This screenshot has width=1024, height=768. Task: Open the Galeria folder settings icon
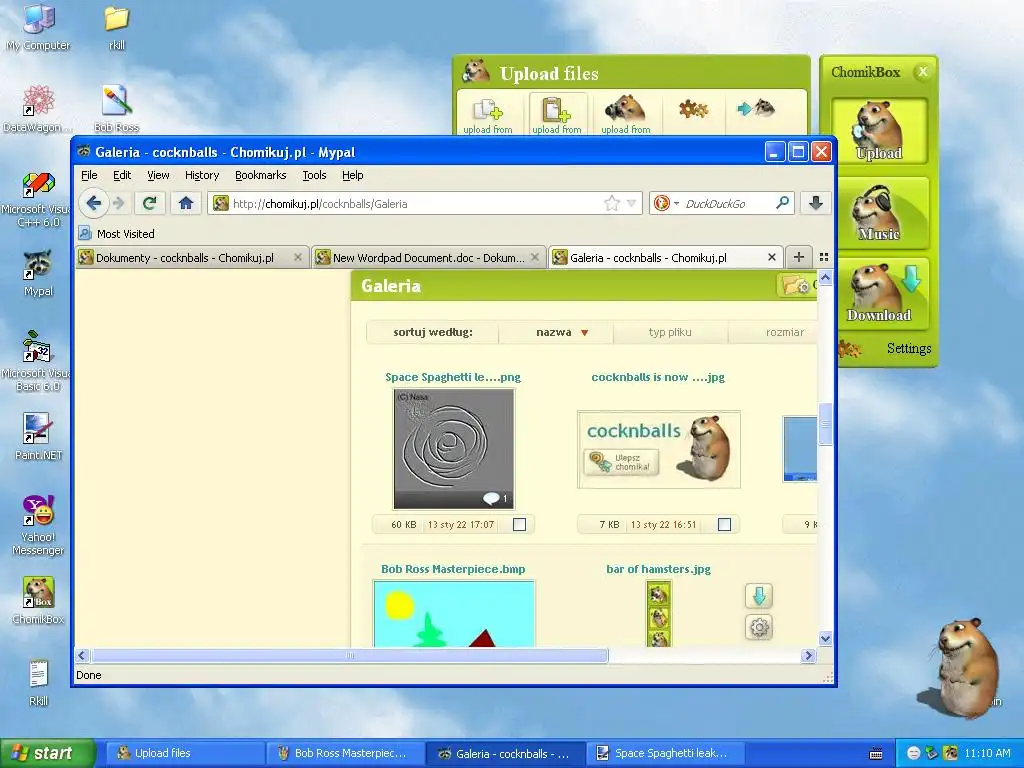[796, 286]
